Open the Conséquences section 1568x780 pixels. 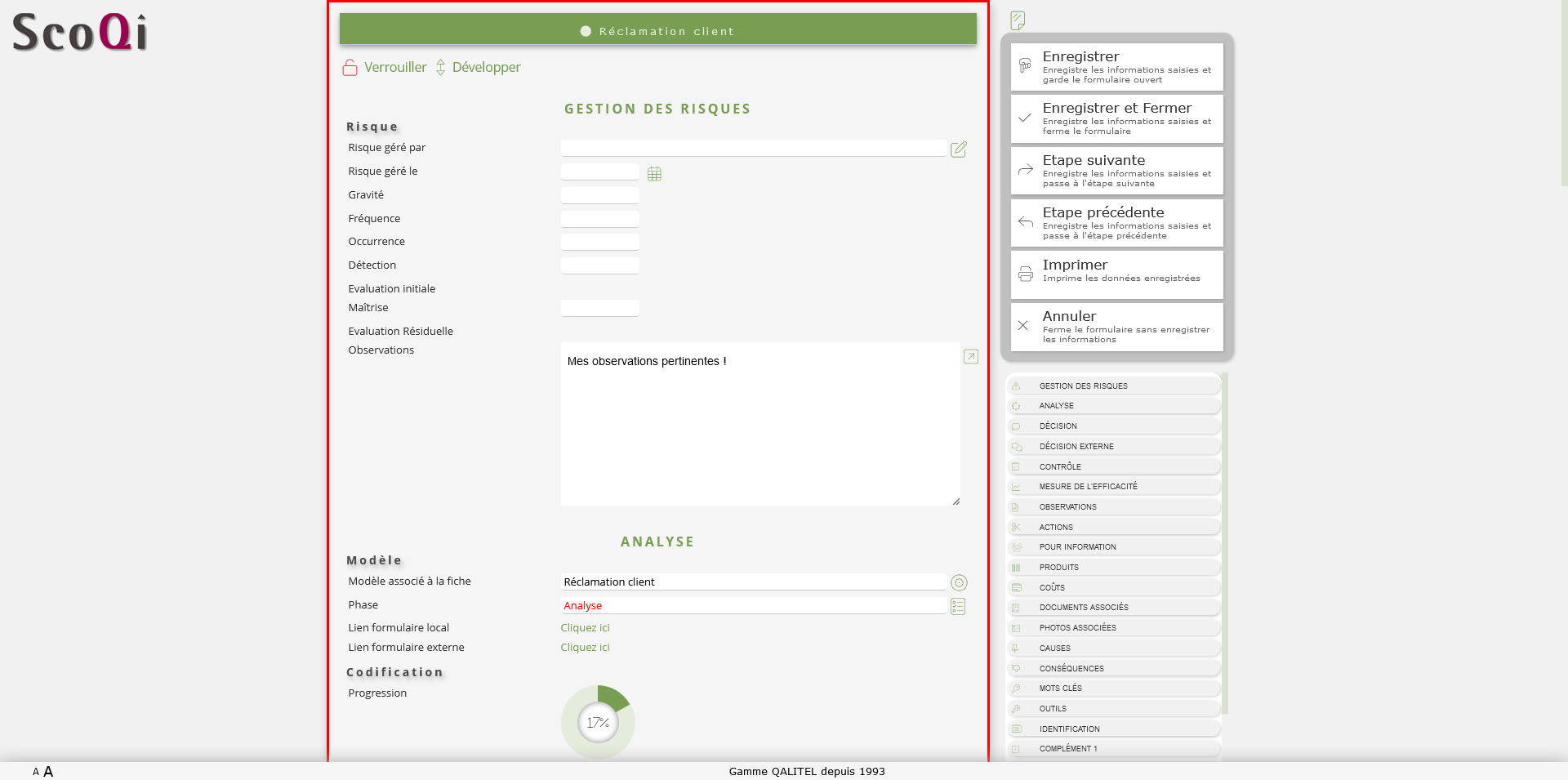pos(1115,668)
